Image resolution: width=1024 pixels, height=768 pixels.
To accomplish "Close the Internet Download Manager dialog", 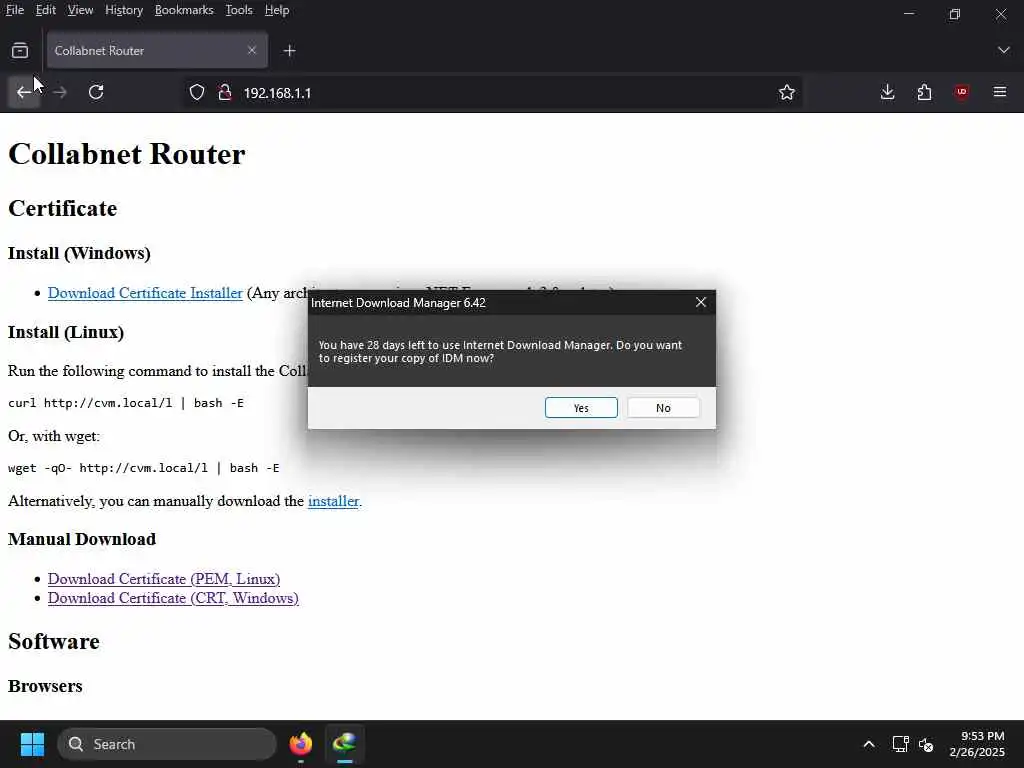I will 701,302.
